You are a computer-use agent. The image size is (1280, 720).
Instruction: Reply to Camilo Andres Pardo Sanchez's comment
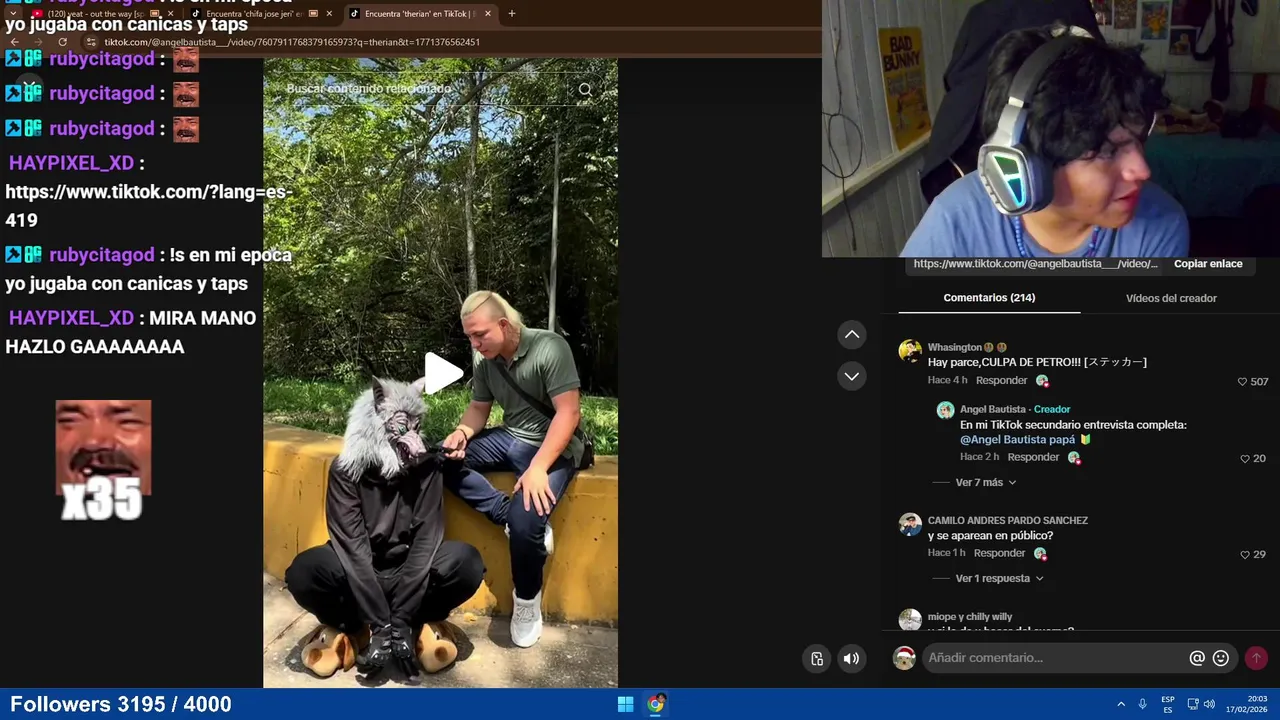[x=1000, y=553]
